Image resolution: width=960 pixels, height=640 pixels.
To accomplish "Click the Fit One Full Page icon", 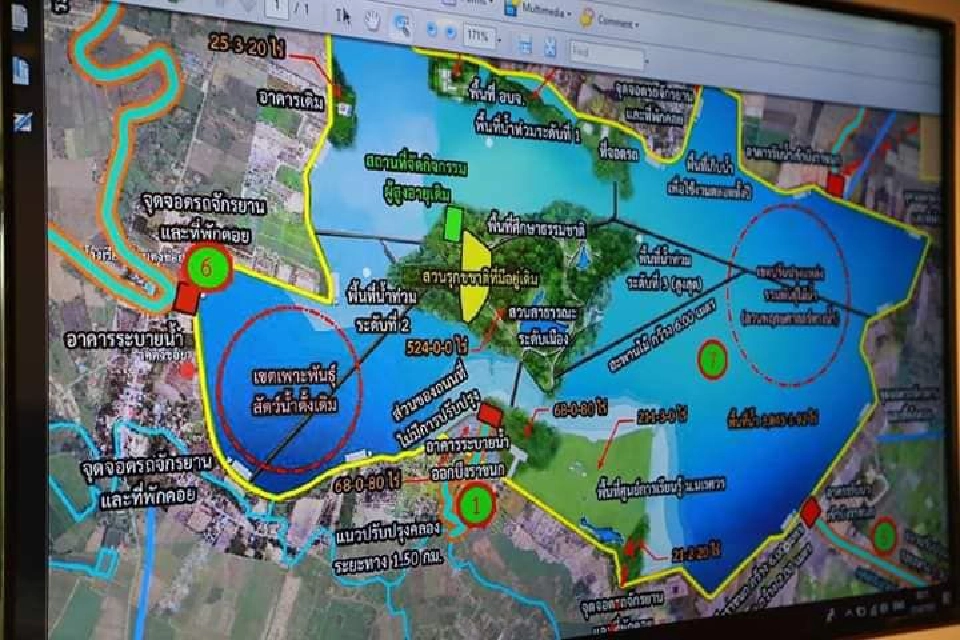I will [549, 45].
